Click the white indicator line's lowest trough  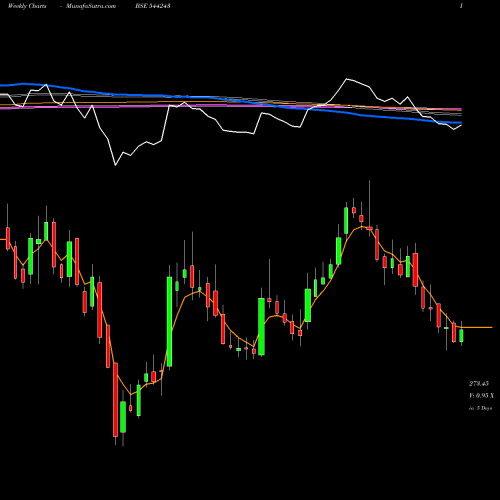(x=115, y=165)
